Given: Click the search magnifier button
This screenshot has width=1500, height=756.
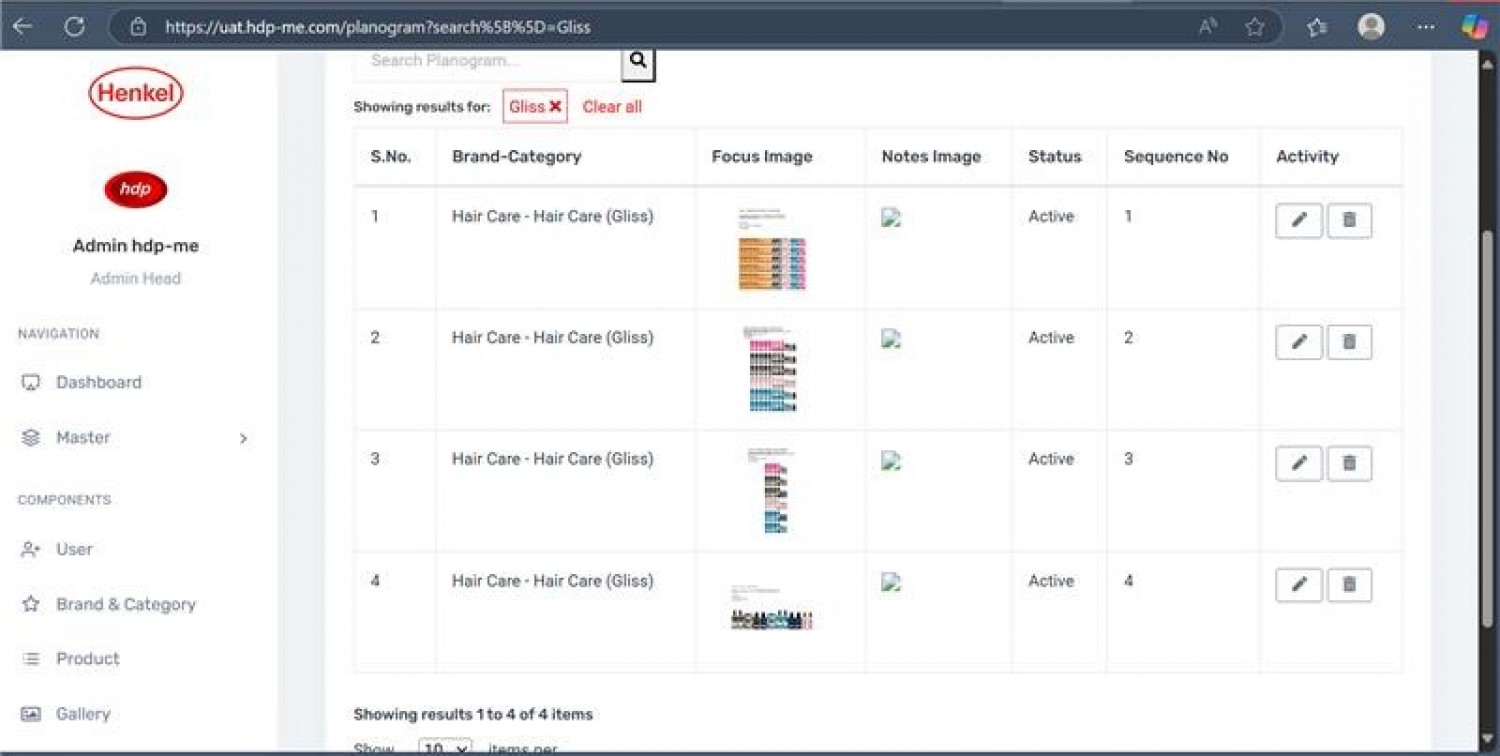Looking at the screenshot, I should 638,62.
